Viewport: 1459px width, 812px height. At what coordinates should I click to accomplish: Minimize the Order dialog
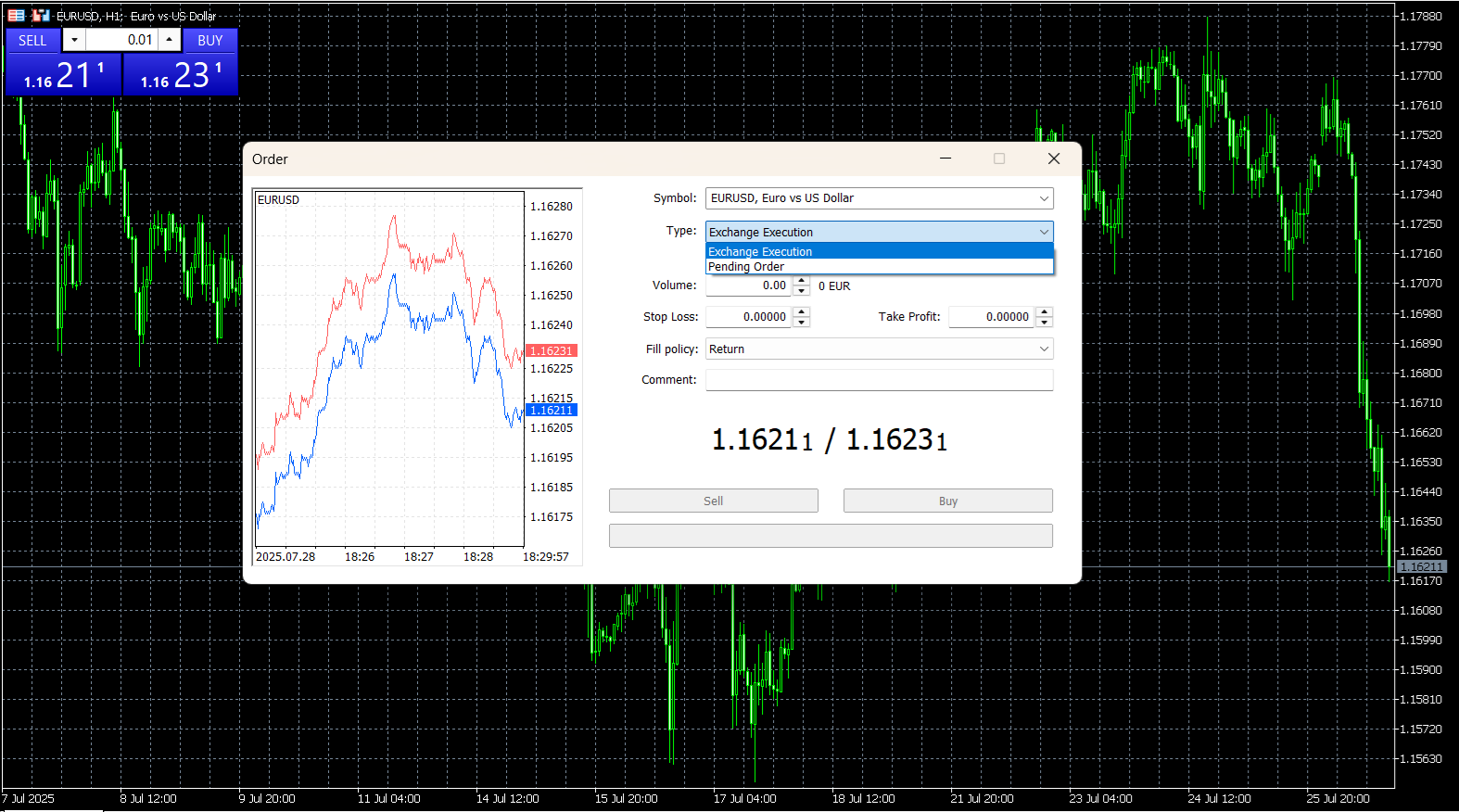coord(945,159)
